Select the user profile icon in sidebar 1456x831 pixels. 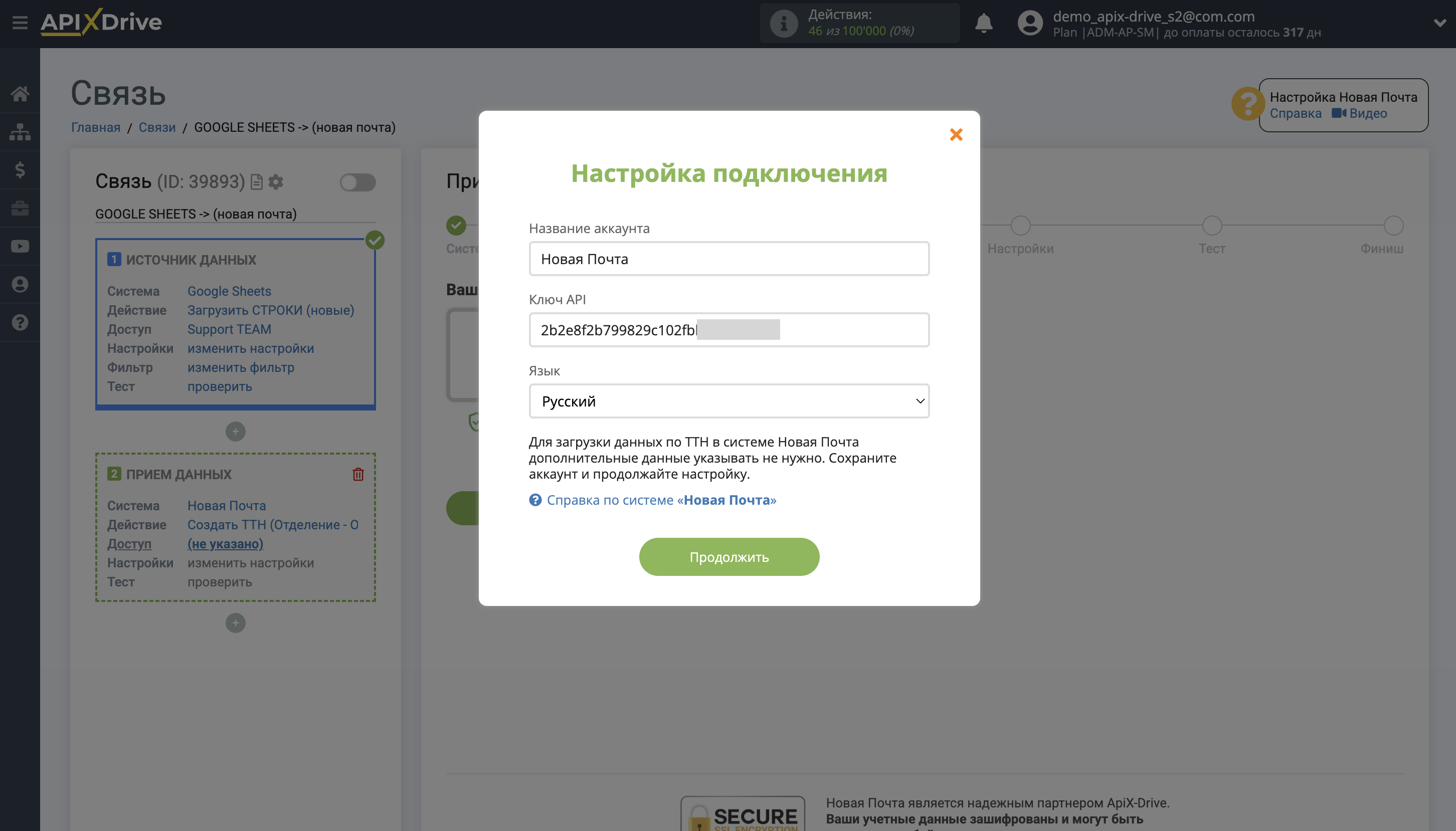[21, 284]
